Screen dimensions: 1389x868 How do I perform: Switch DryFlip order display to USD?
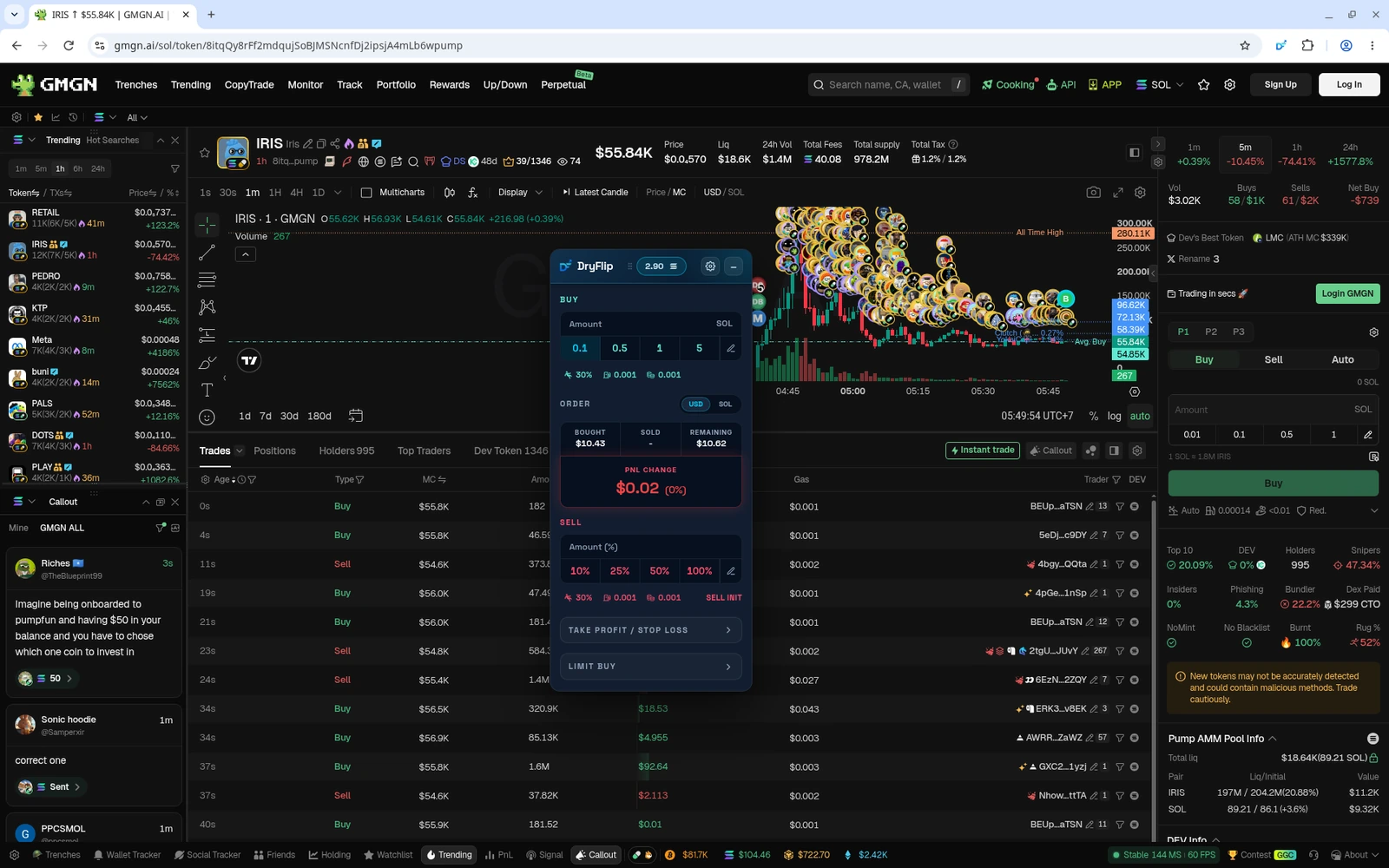tap(695, 404)
